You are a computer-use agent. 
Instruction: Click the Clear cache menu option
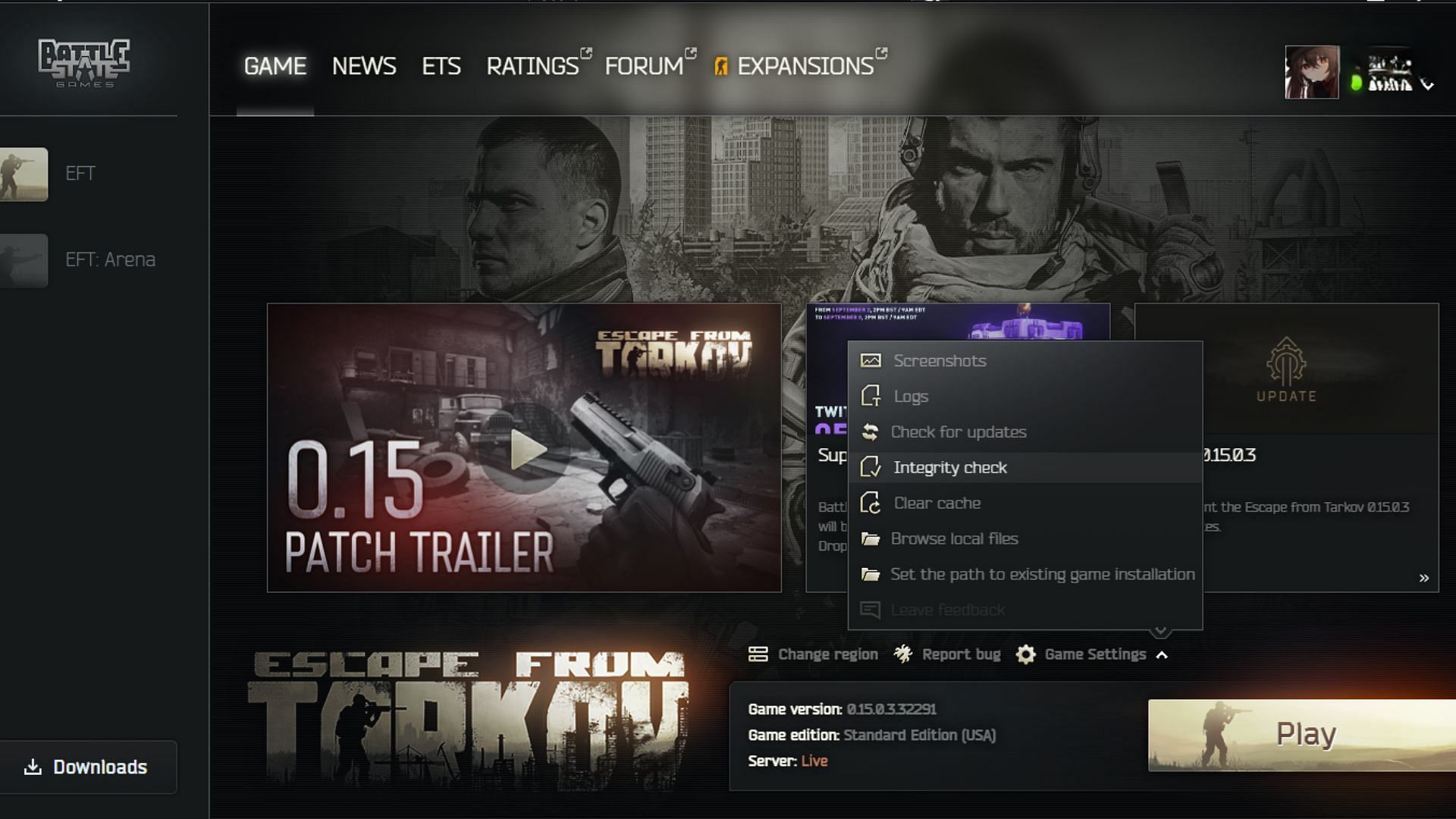pos(937,502)
